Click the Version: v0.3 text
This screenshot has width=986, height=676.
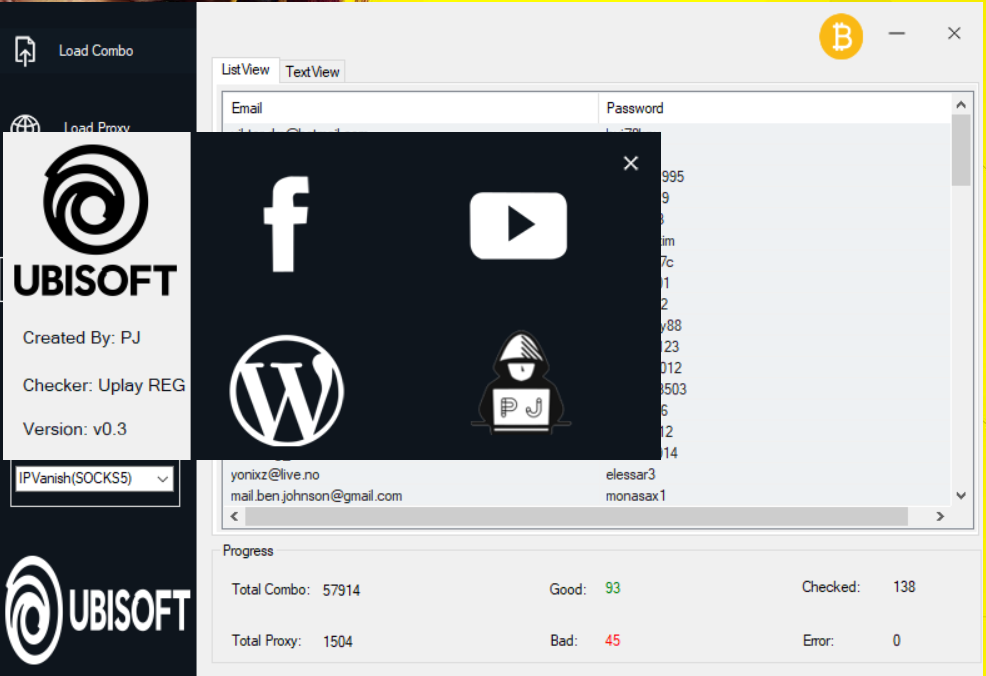pyautogui.click(x=75, y=429)
